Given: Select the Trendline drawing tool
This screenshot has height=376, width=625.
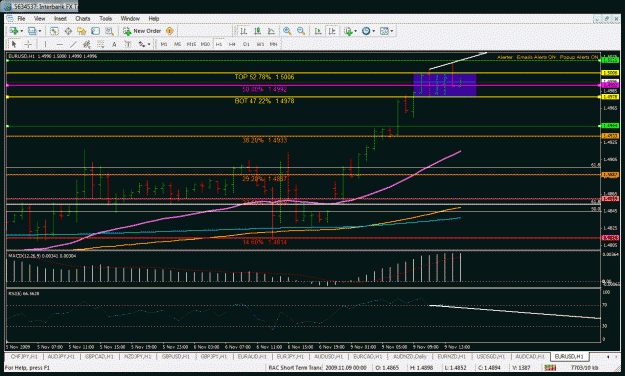Looking at the screenshot, I should pos(73,44).
